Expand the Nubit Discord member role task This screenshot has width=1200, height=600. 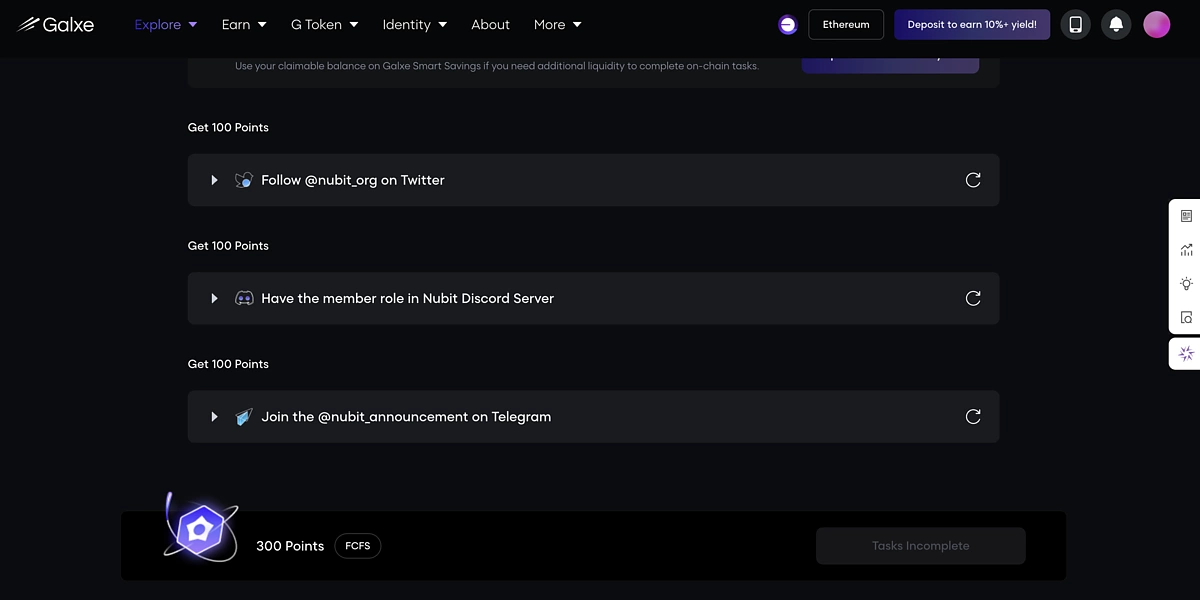coord(214,298)
